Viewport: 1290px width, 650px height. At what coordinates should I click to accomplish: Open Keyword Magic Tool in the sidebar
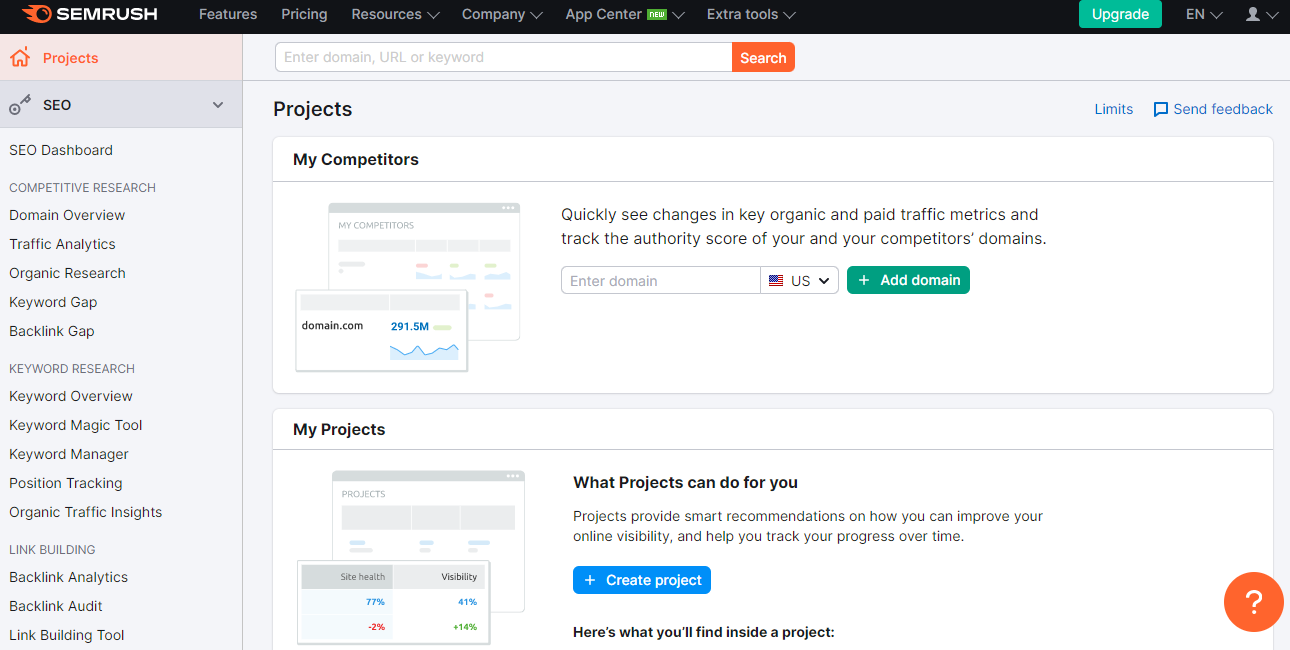tap(76, 425)
